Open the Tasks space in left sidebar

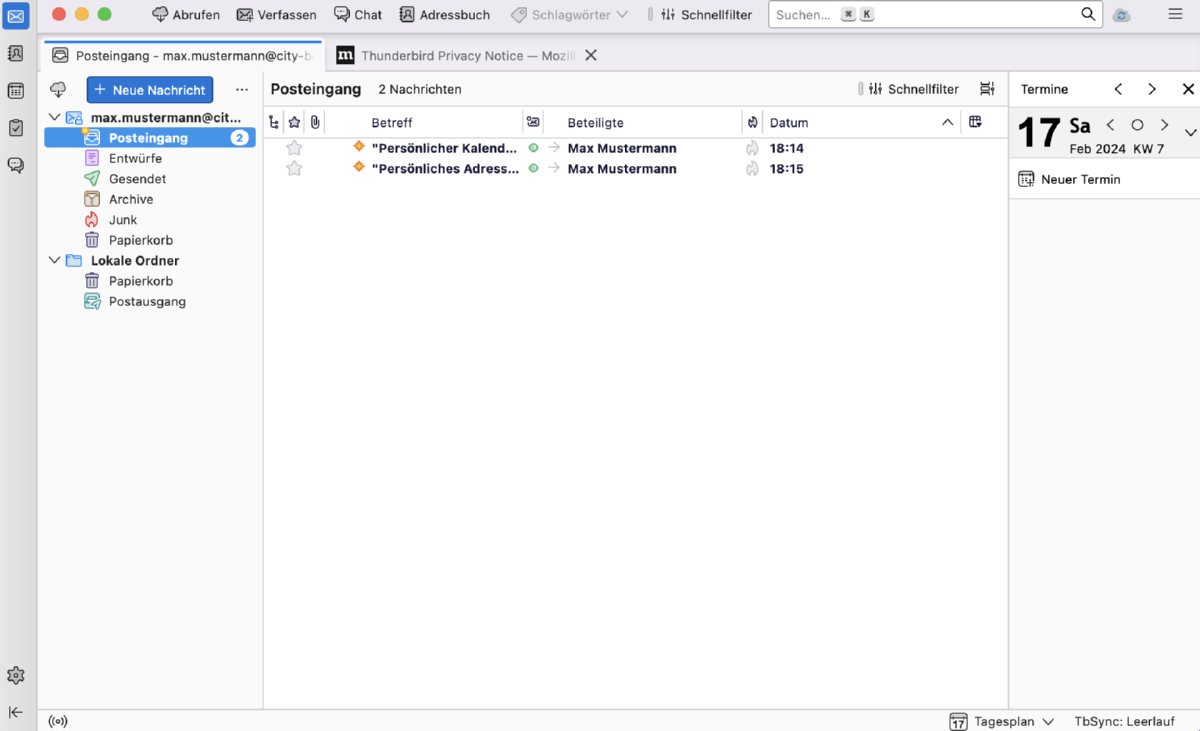pyautogui.click(x=16, y=128)
